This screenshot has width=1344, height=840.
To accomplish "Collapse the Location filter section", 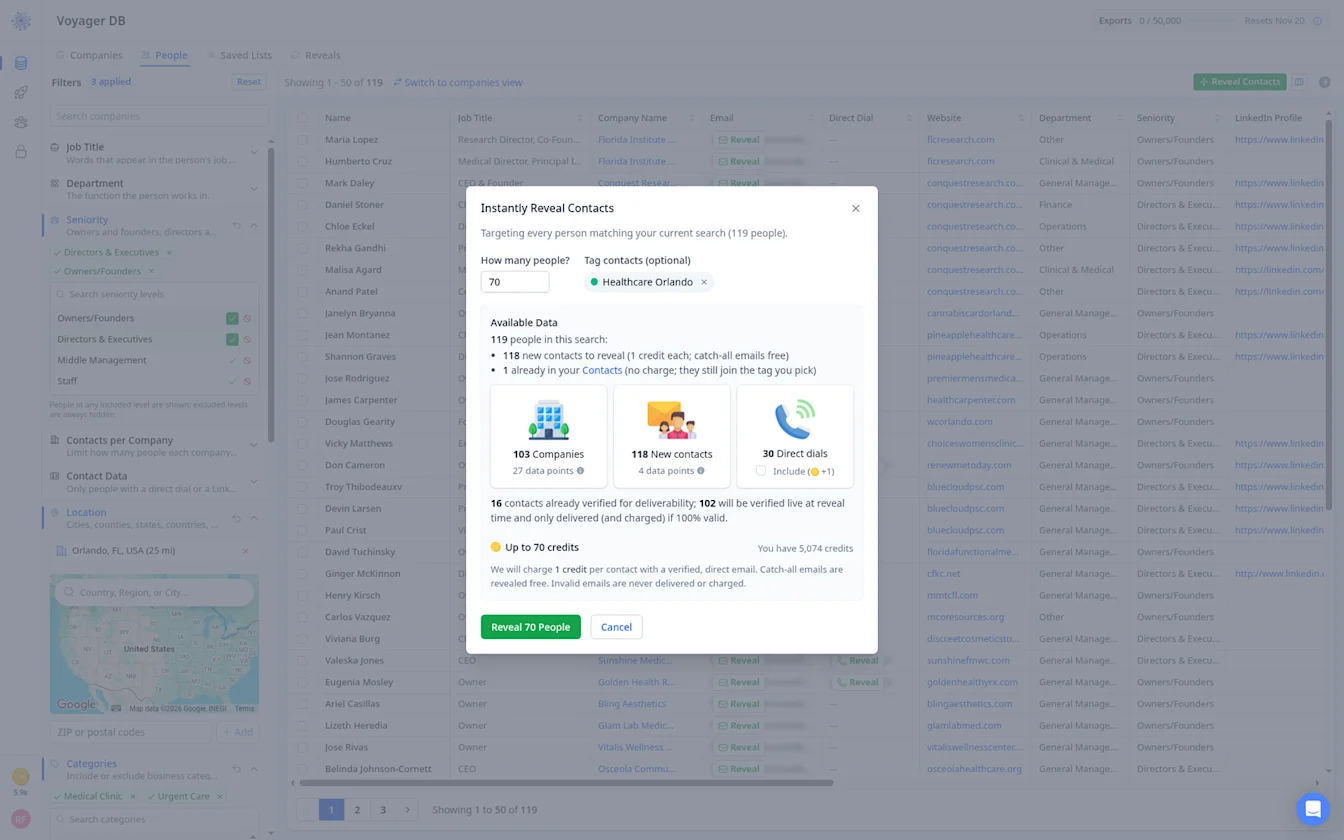I will click(254, 518).
